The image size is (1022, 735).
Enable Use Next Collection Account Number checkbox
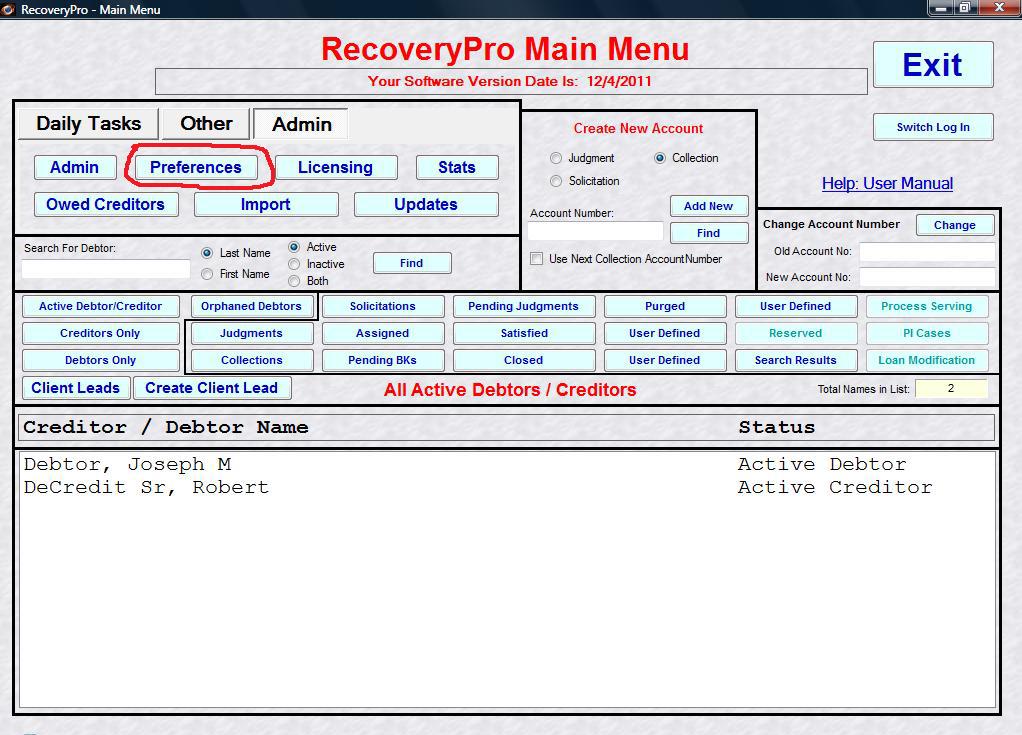[x=536, y=259]
